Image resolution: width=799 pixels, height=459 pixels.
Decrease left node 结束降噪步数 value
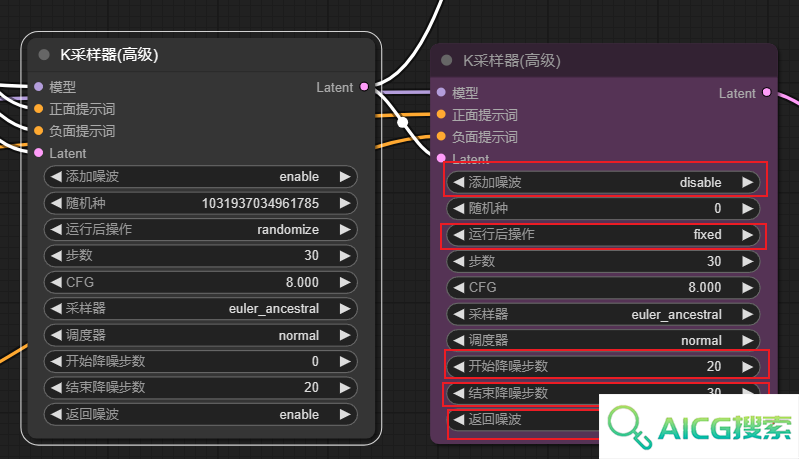56,388
